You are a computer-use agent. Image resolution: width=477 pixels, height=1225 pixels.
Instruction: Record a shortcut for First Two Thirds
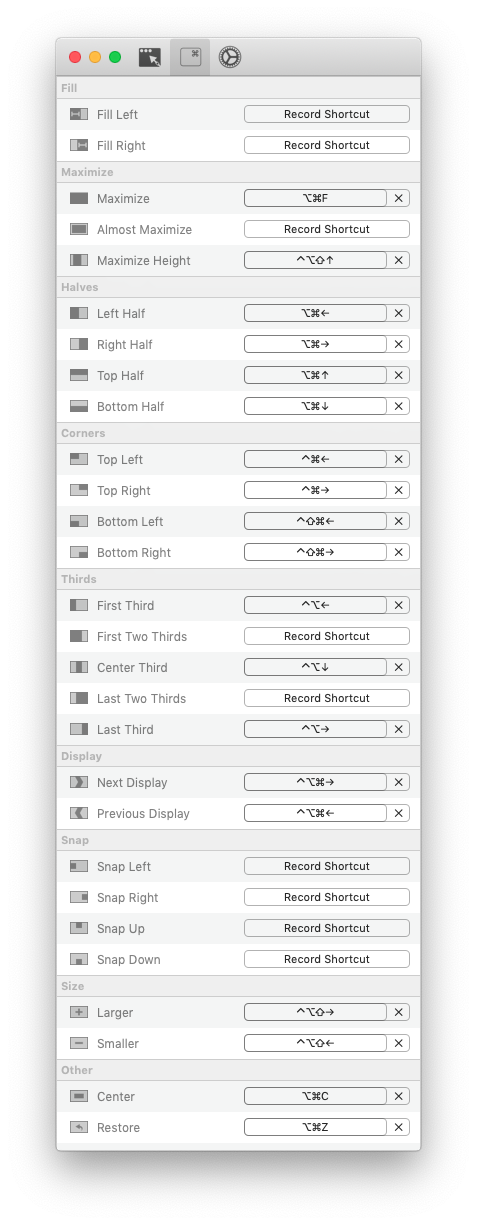pyautogui.click(x=327, y=636)
